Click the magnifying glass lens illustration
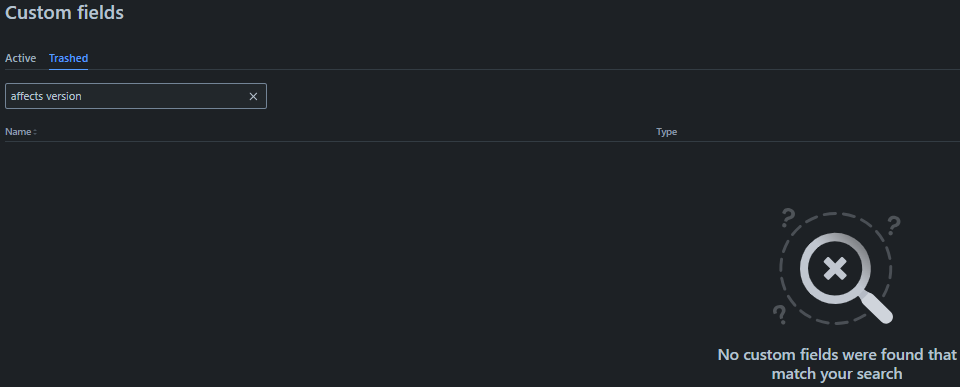Viewport: 960px width, 387px height. pyautogui.click(x=835, y=268)
